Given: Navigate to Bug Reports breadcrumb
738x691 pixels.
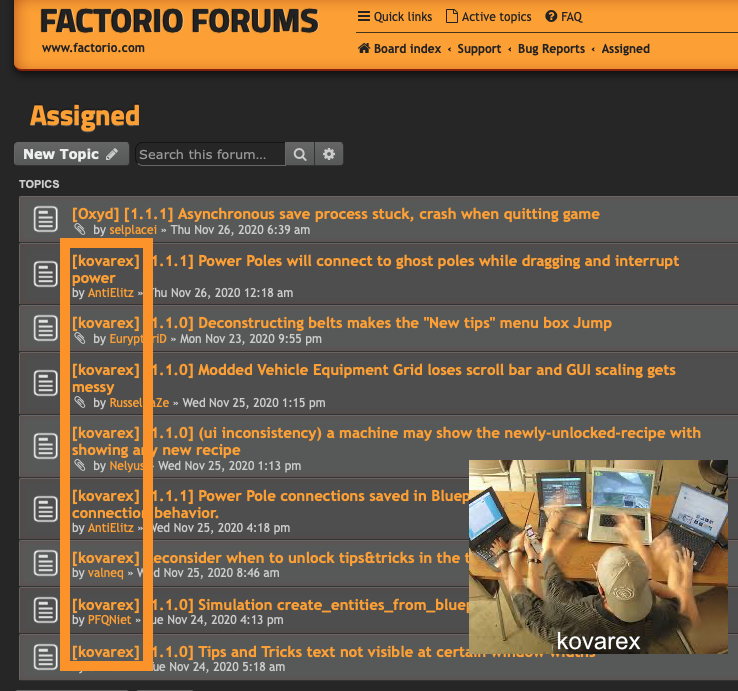Looking at the screenshot, I should pos(551,49).
